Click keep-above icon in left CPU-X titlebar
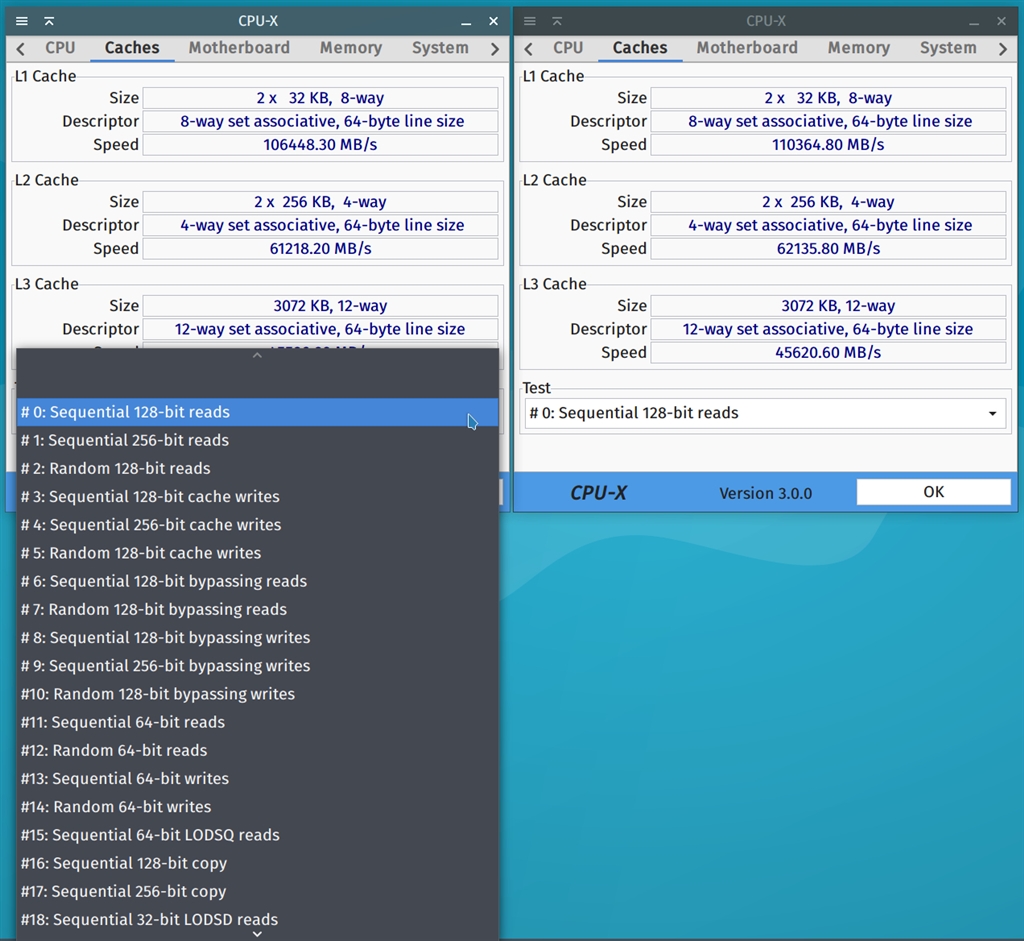 49,21
